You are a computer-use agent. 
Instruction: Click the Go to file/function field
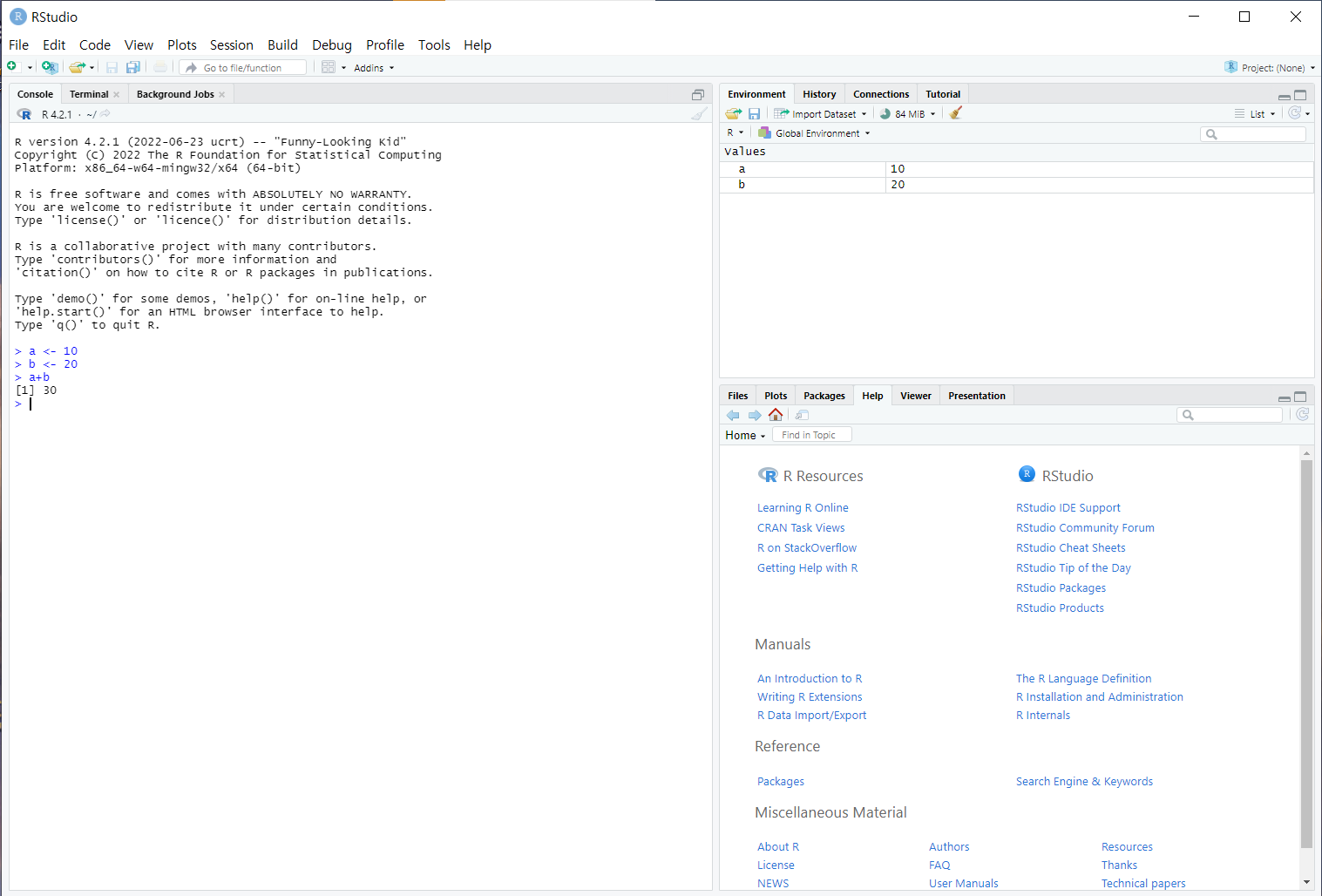[243, 67]
